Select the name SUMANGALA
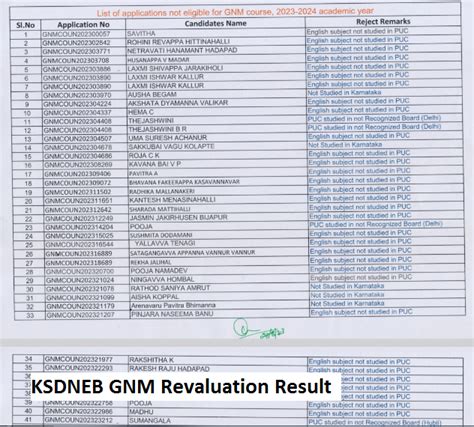The height and width of the screenshot is (427, 474). (150, 421)
